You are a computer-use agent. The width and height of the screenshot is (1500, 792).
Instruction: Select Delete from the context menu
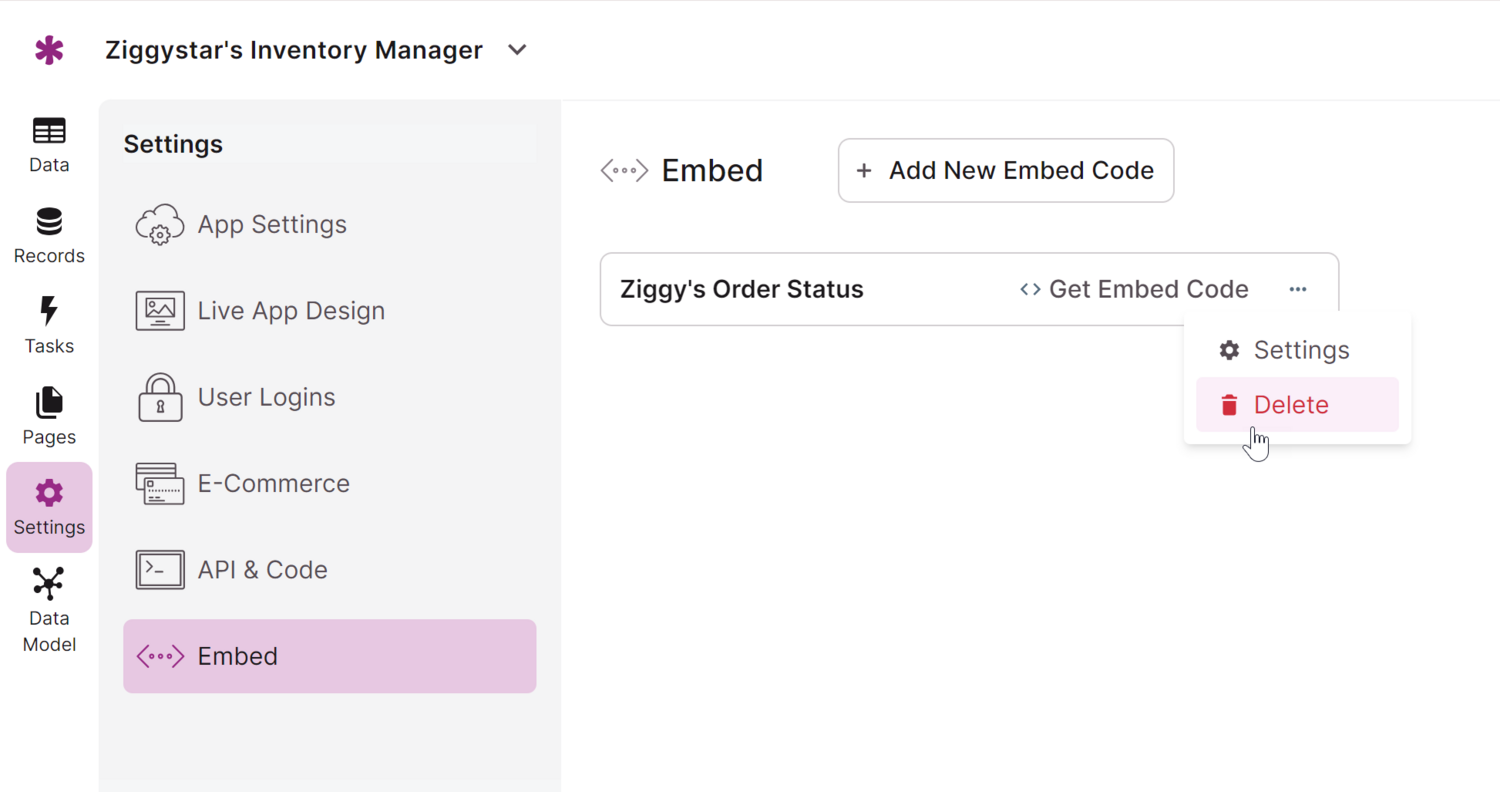click(x=1291, y=404)
